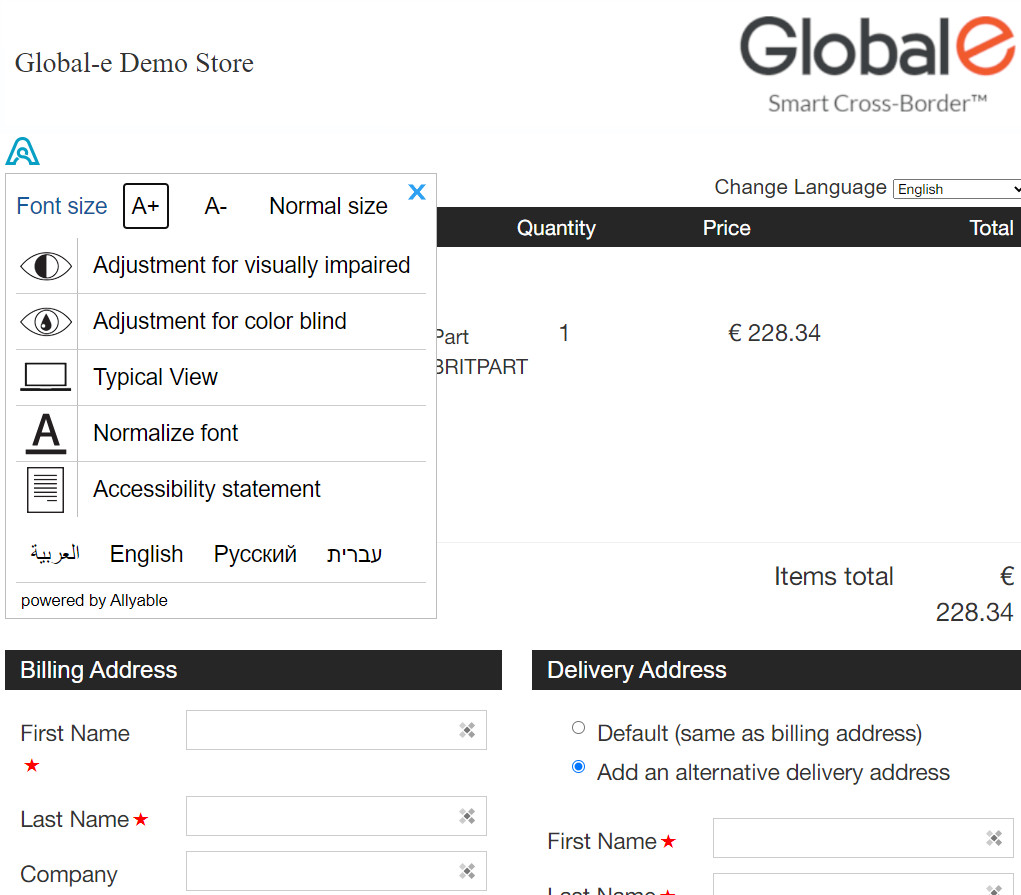Image resolution: width=1021 pixels, height=895 pixels.
Task: Click the Typical View laptop icon
Action: tap(46, 378)
